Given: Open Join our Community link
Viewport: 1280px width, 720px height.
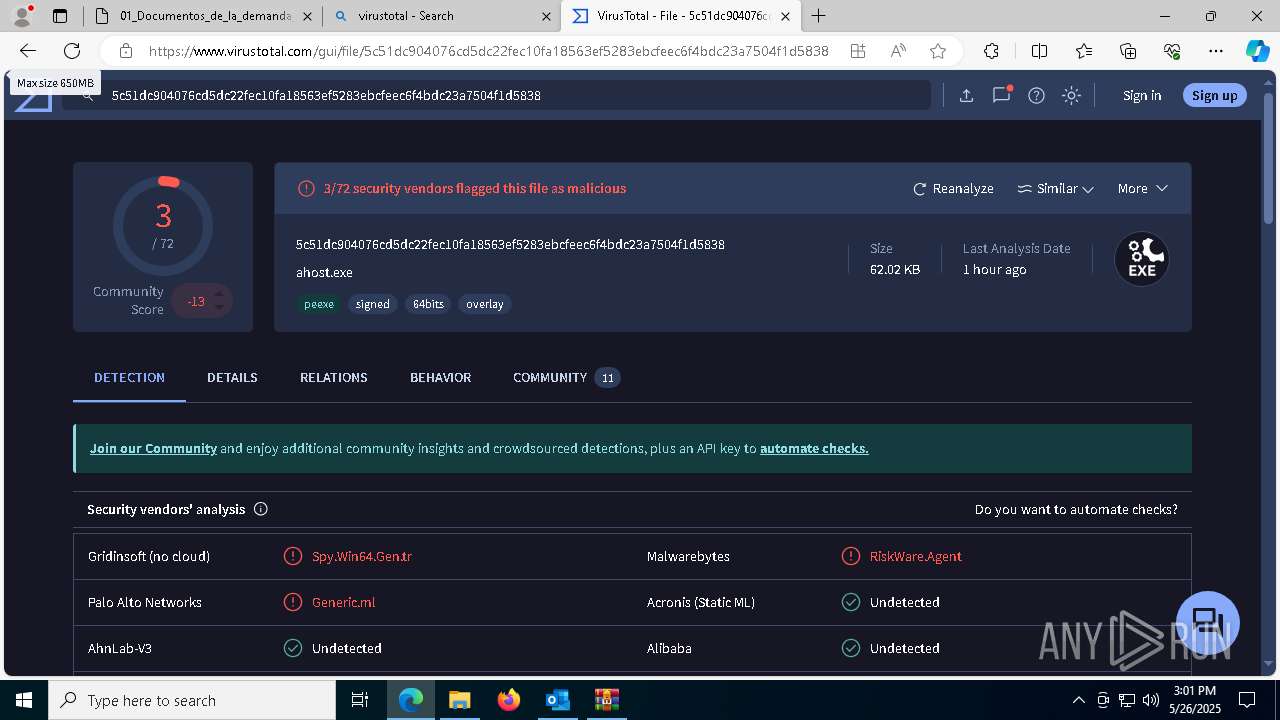Looking at the screenshot, I should [x=153, y=448].
